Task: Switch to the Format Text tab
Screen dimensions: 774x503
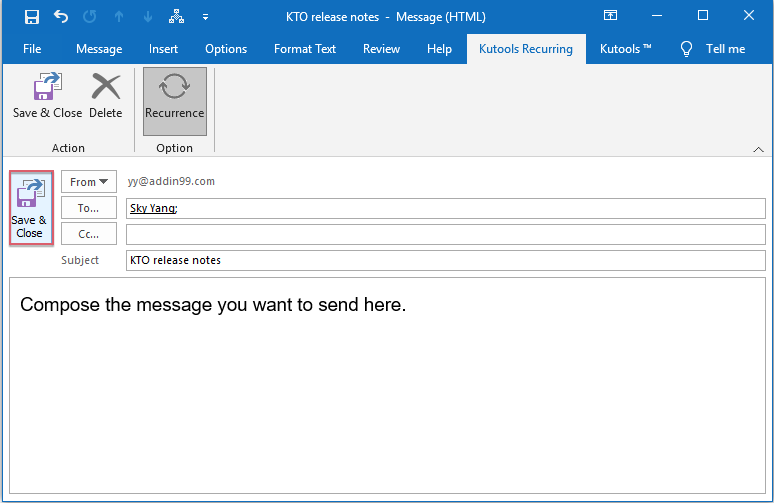Action: 305,49
